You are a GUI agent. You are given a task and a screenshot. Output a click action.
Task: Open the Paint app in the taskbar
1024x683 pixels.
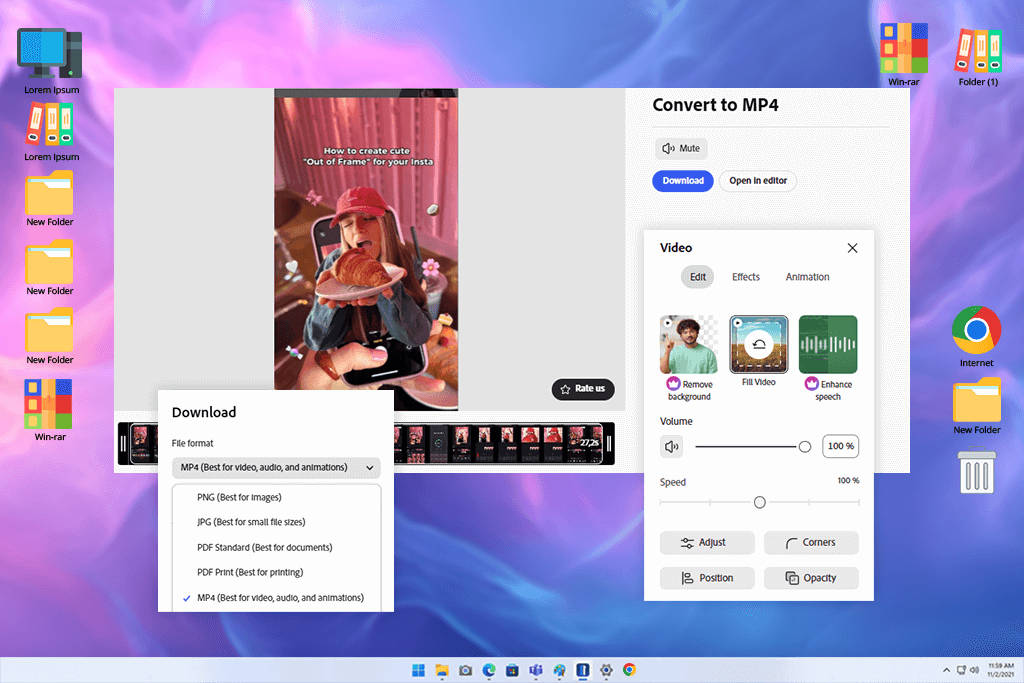[559, 670]
